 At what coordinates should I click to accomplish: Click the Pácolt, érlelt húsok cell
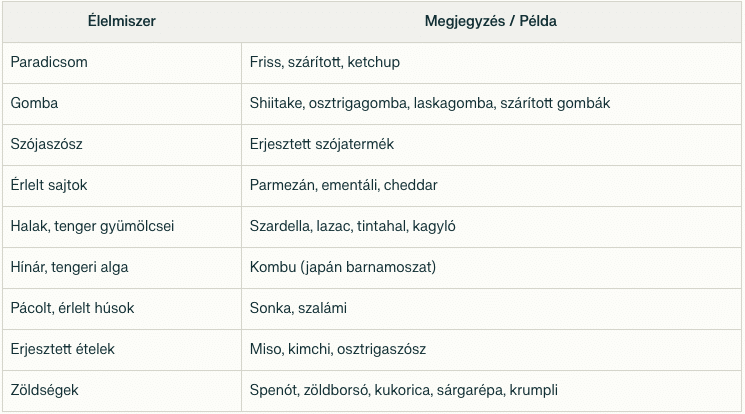click(x=122, y=308)
